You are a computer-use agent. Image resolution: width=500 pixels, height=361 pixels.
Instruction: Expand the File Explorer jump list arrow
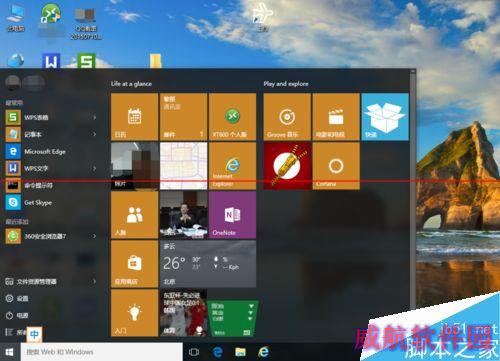pyautogui.click(x=95, y=281)
